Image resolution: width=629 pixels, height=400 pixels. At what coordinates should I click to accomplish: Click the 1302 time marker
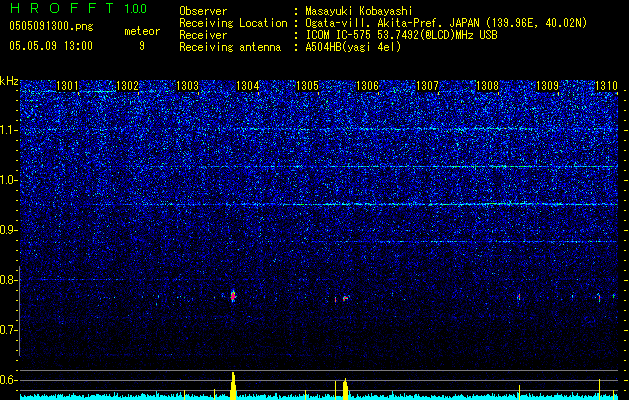[127, 85]
